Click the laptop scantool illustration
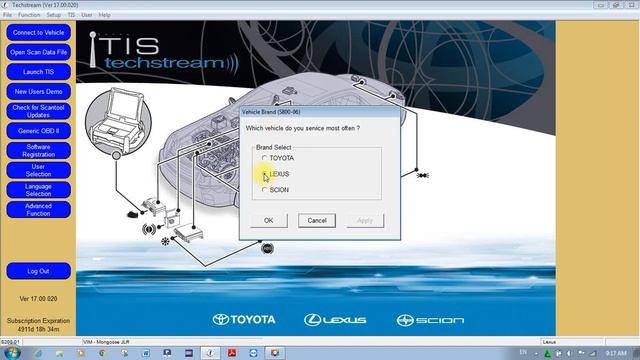Screen dimensions: 640x360 (118, 121)
